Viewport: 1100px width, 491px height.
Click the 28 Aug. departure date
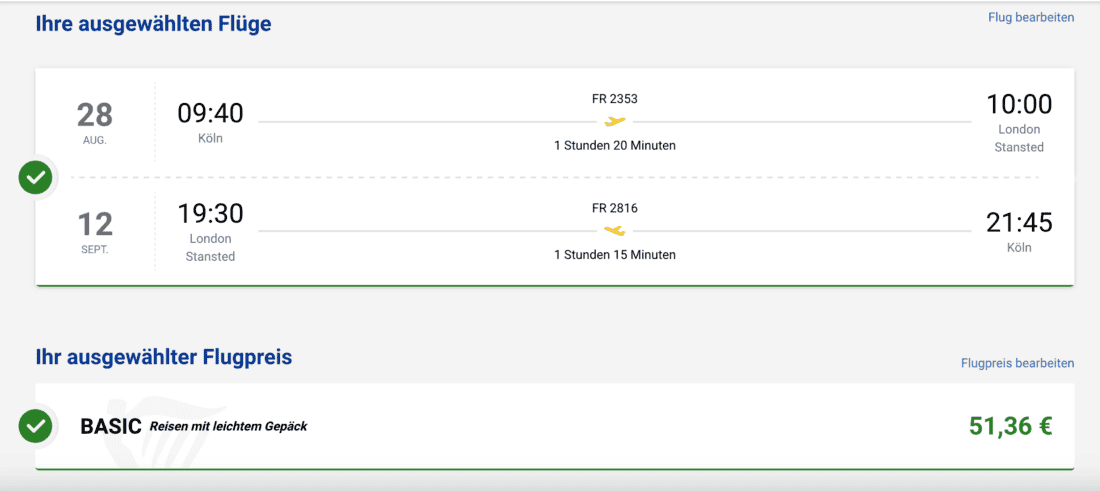point(95,121)
